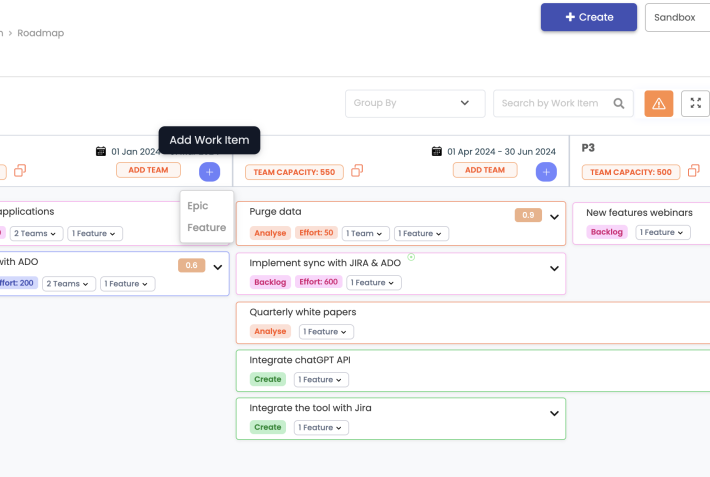Click the fullscreen expand icon
Image resolution: width=710 pixels, height=477 pixels.
pos(695,103)
